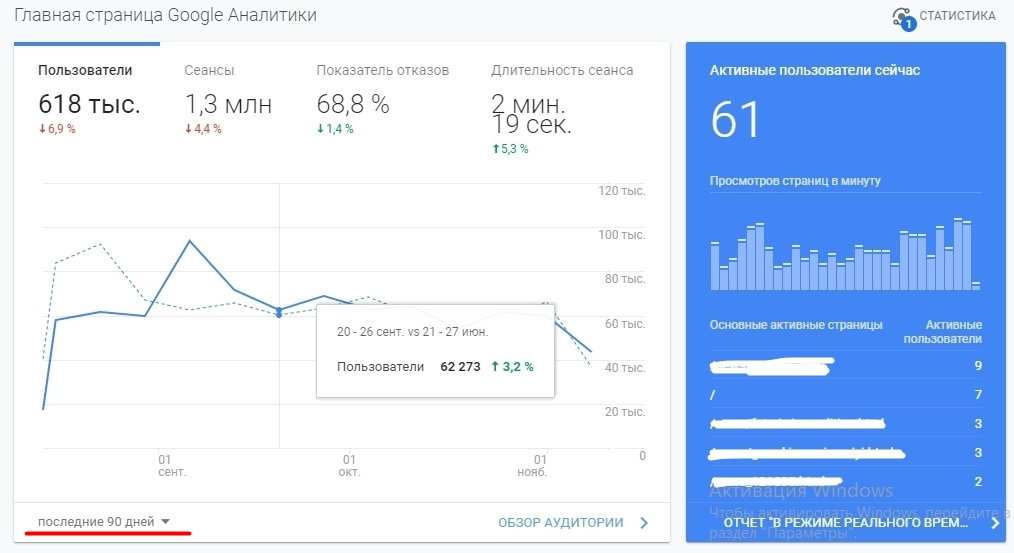Click the 1,4 % indicator under bounce rate
Screen dimensions: 1014x553
pyautogui.click(x=335, y=129)
